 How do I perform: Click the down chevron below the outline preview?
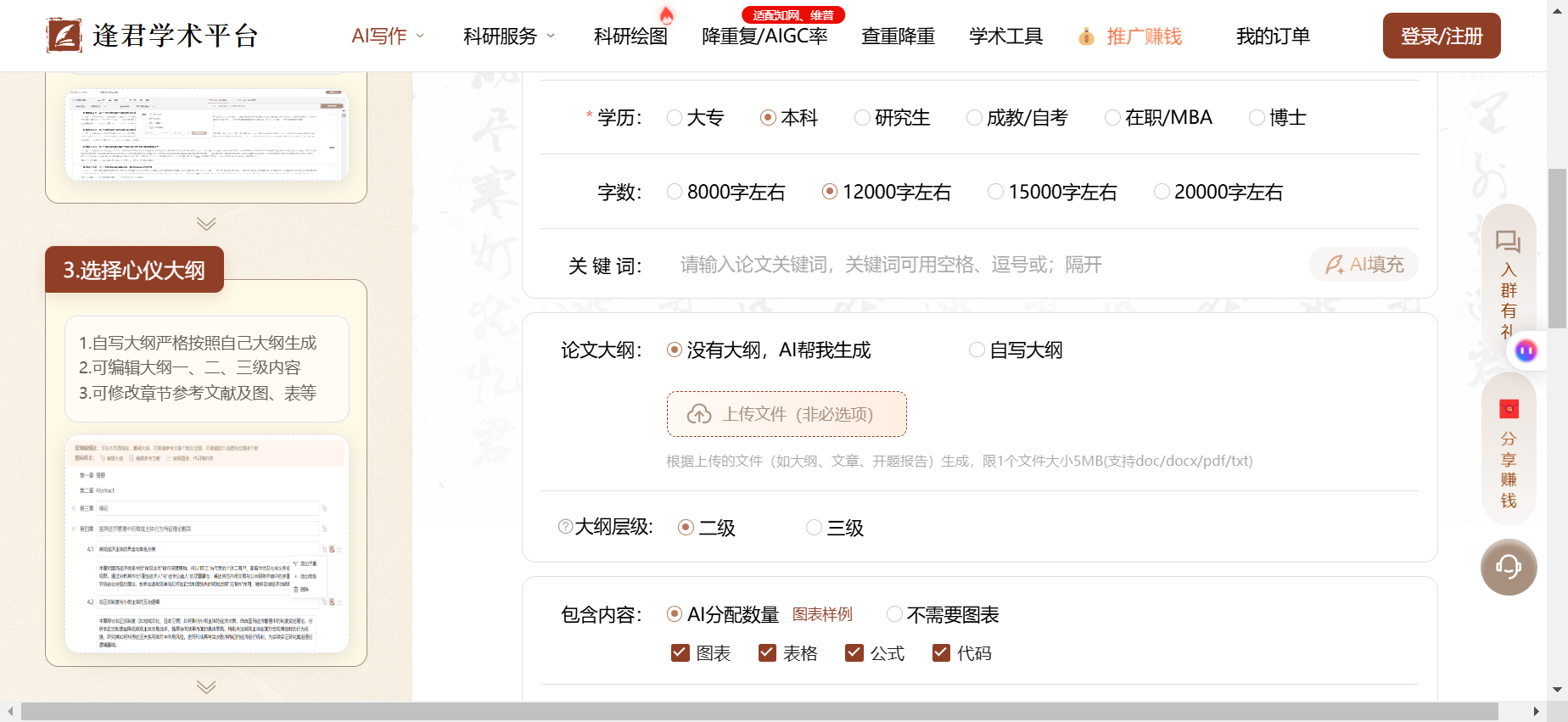click(x=206, y=686)
